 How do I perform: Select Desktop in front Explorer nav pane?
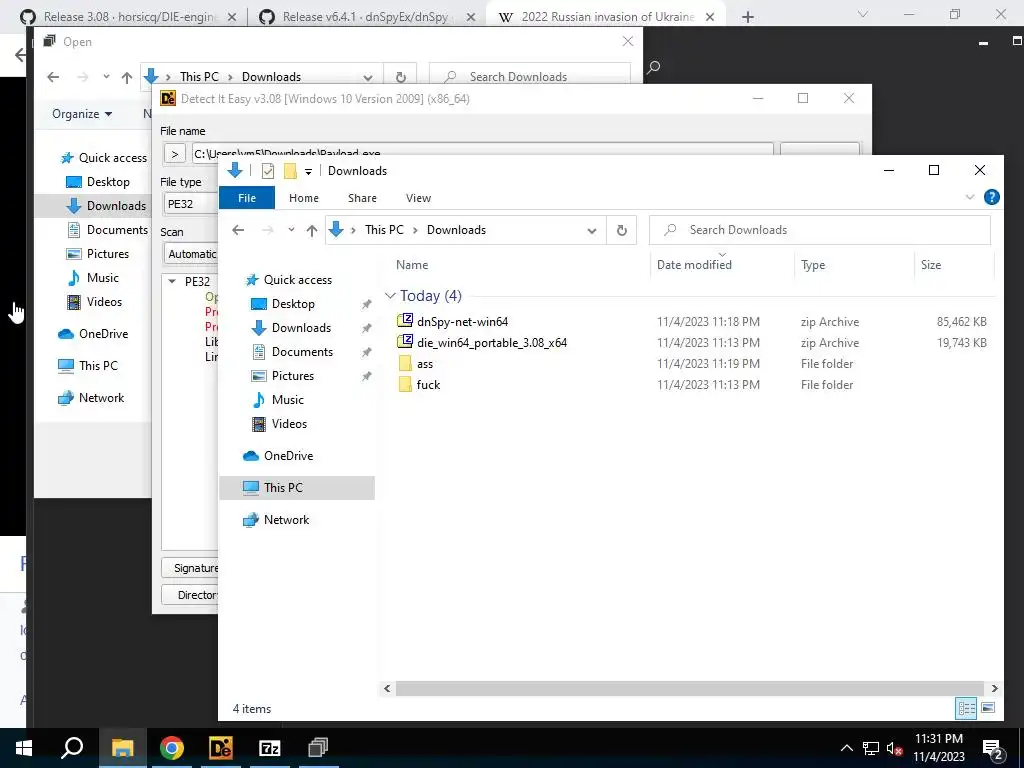[293, 304]
